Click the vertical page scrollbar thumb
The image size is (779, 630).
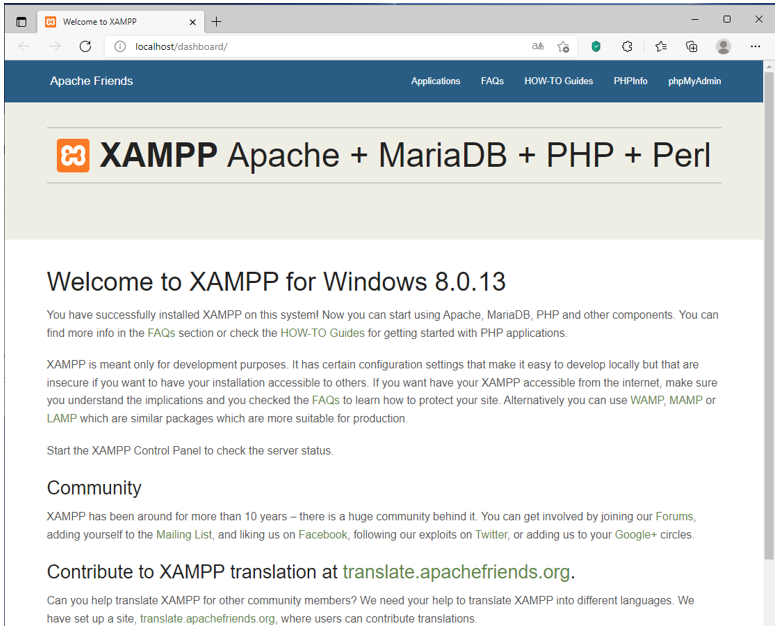click(x=769, y=315)
